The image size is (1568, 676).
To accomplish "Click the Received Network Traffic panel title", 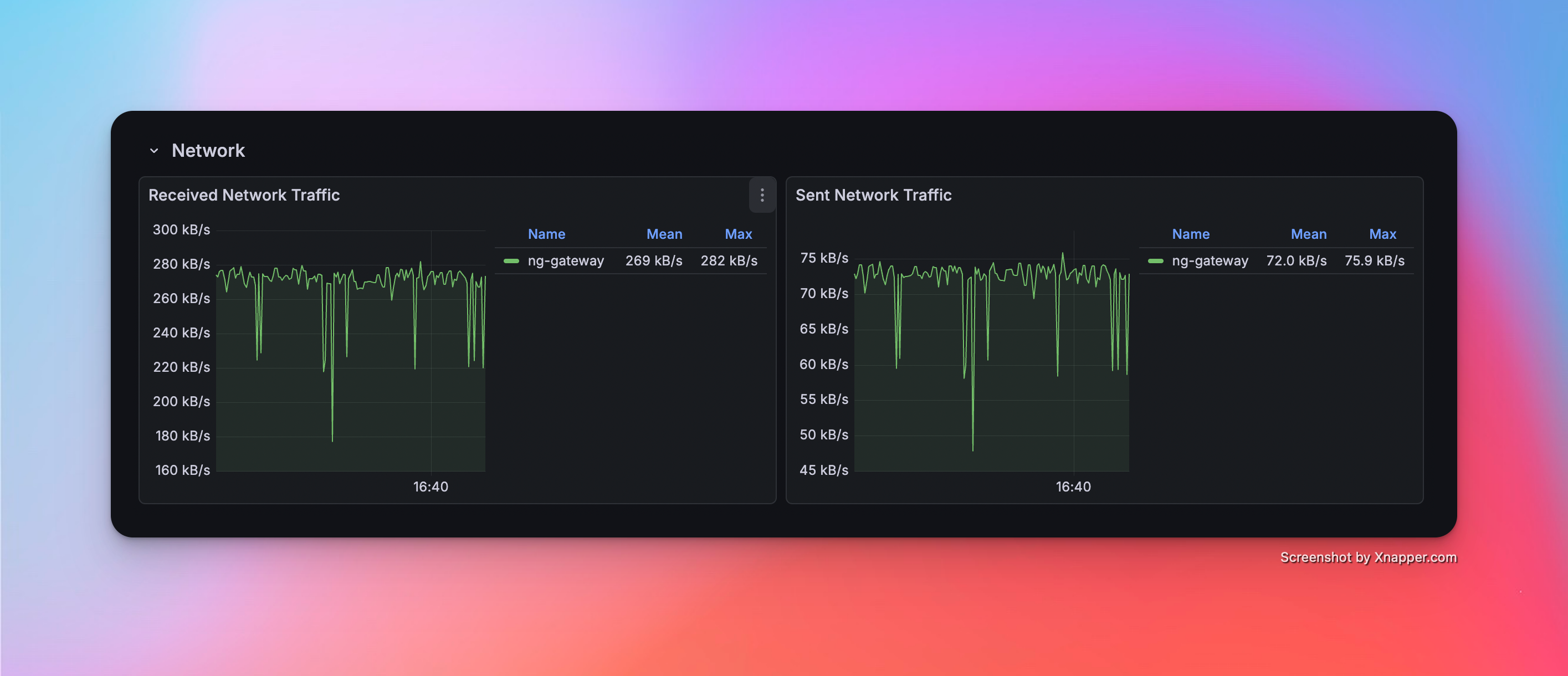I will point(243,194).
